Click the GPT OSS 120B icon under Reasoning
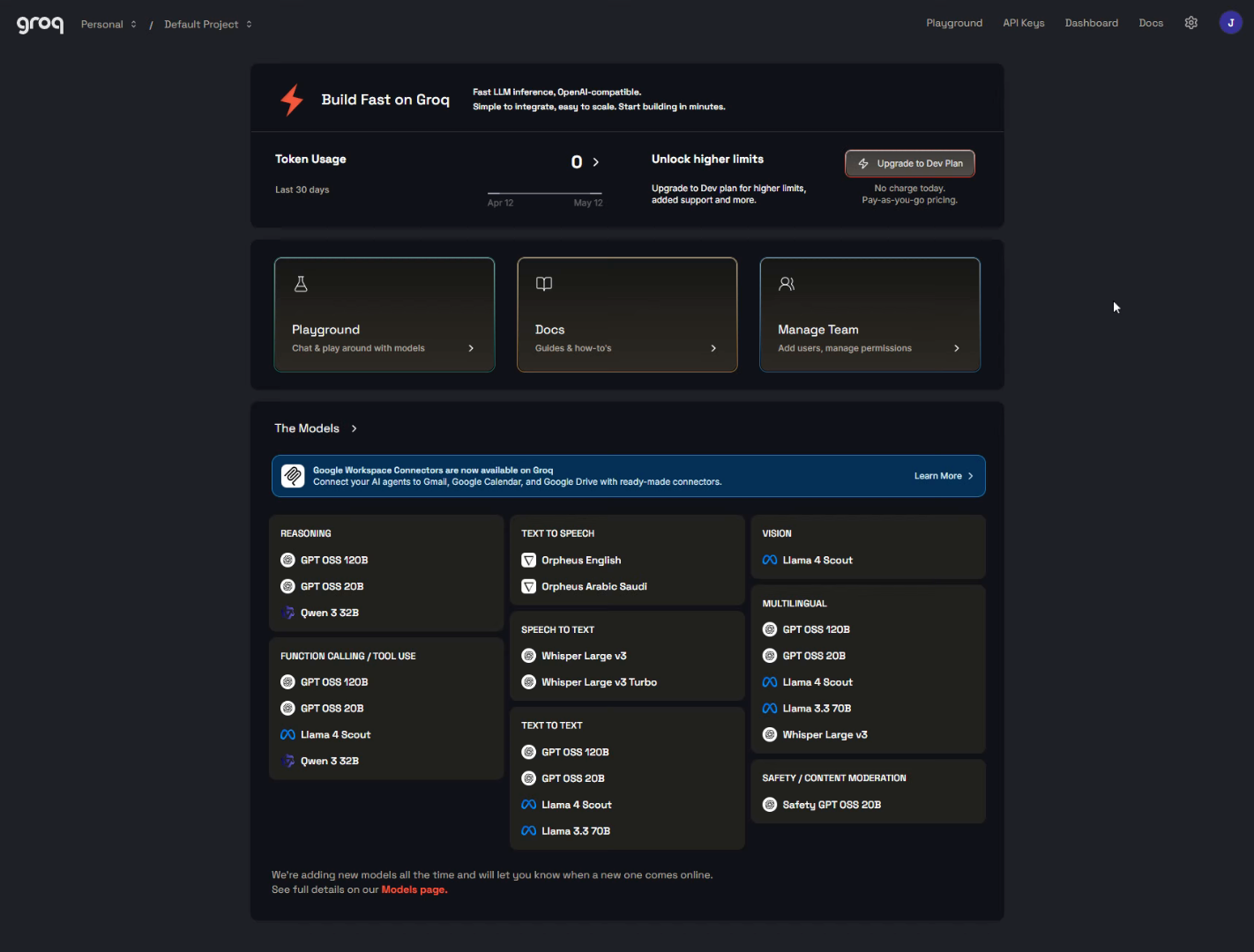This screenshot has width=1254, height=952. pyautogui.click(x=287, y=560)
